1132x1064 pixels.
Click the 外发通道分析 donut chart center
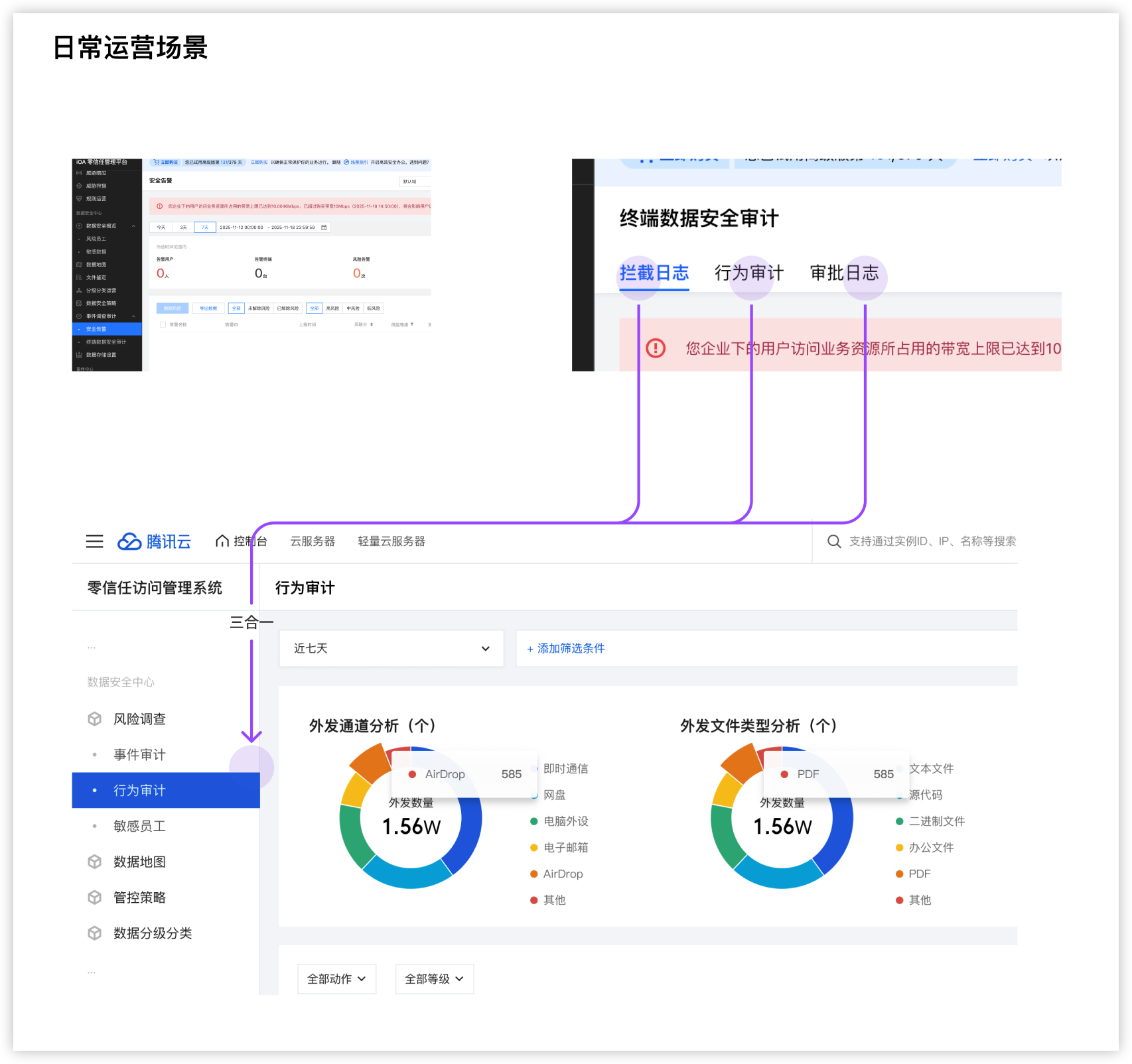[411, 818]
